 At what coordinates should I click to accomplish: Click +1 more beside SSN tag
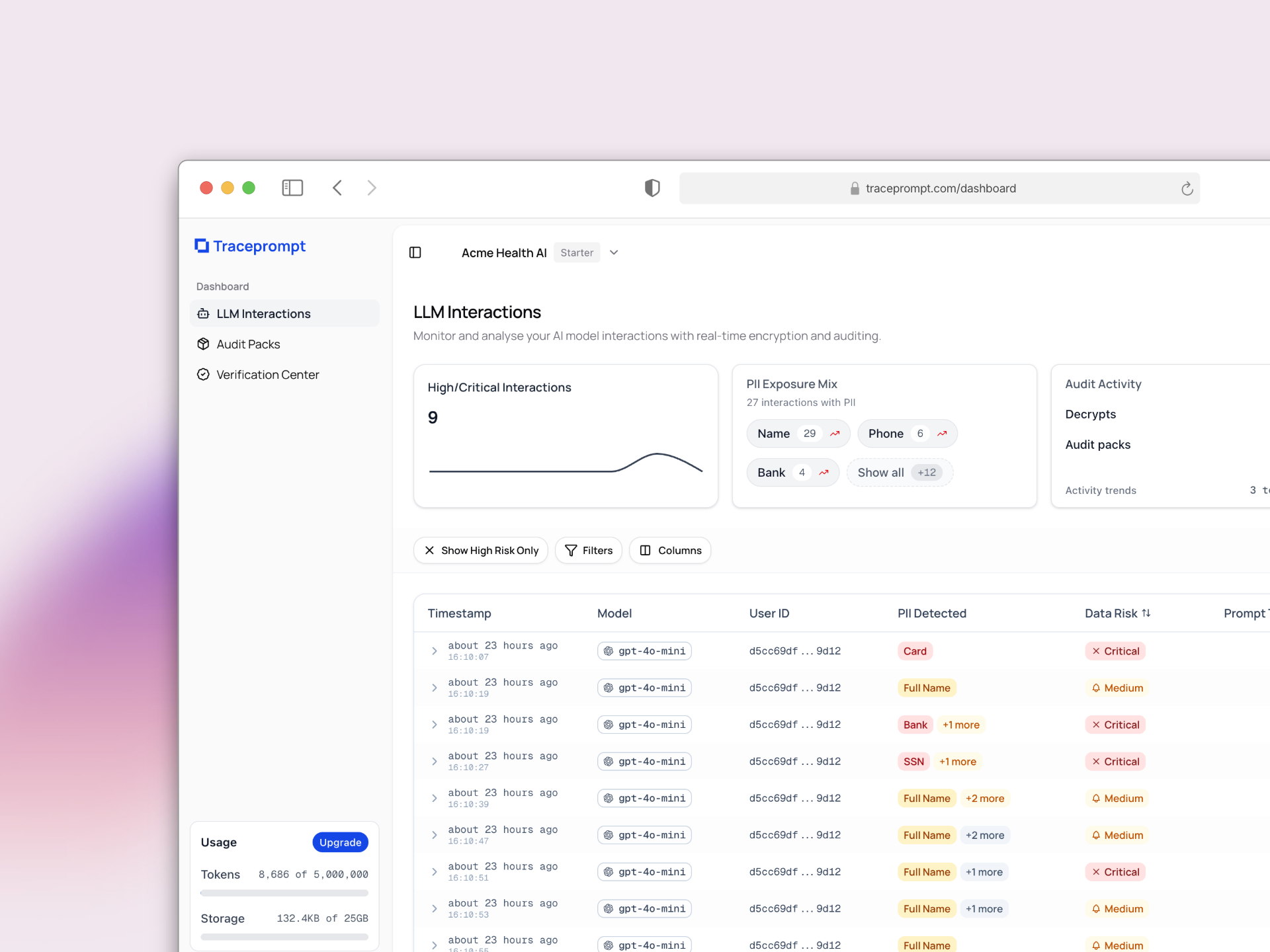pyautogui.click(x=958, y=762)
